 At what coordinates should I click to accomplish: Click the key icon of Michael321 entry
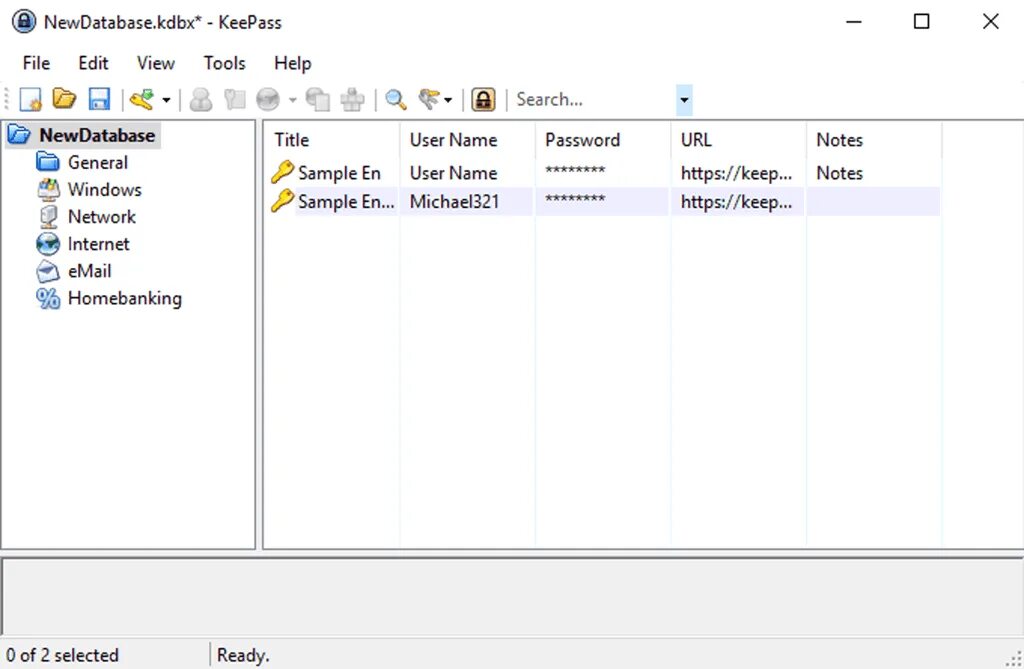282,201
